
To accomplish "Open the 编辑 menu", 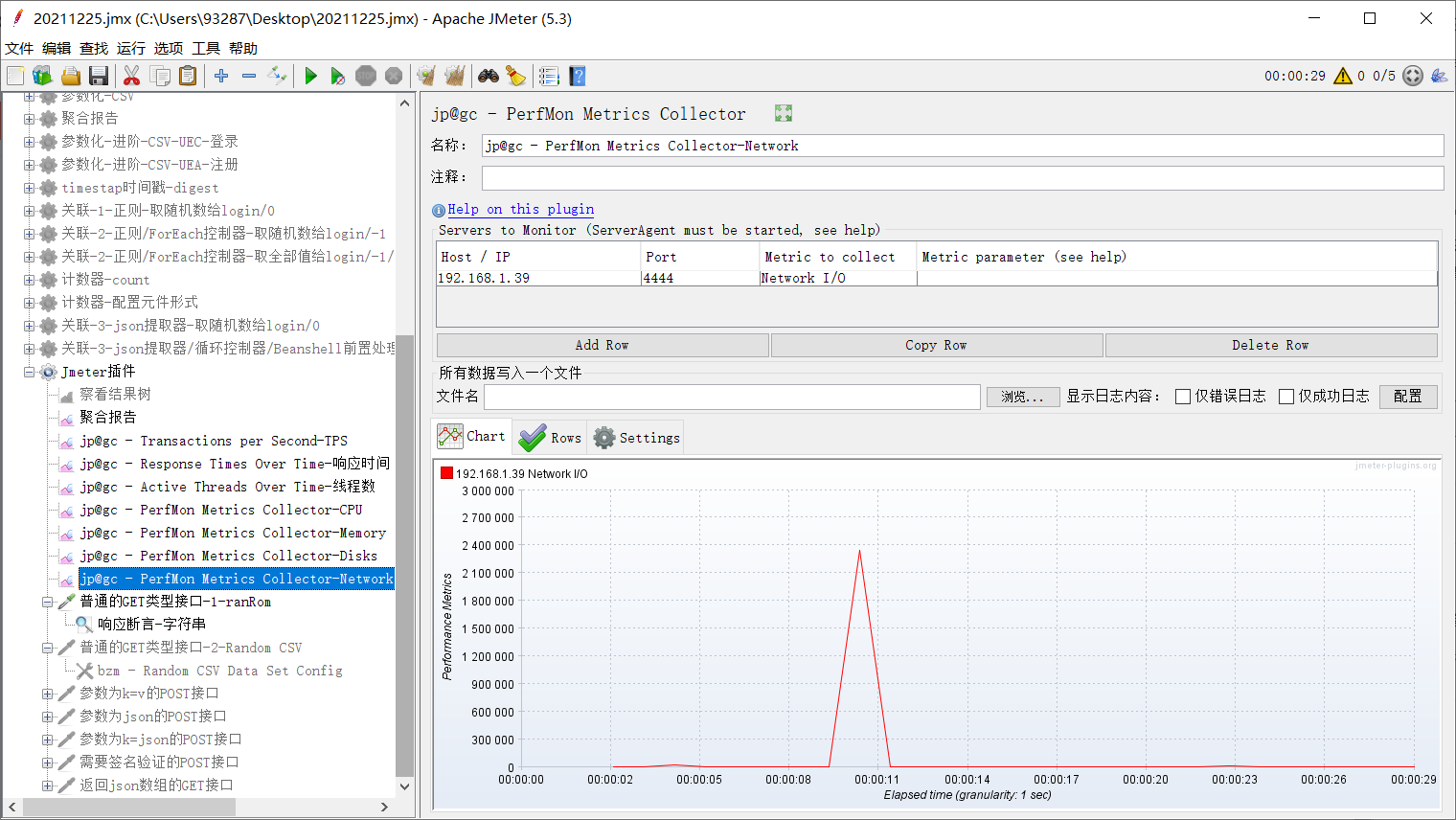I will coord(57,48).
